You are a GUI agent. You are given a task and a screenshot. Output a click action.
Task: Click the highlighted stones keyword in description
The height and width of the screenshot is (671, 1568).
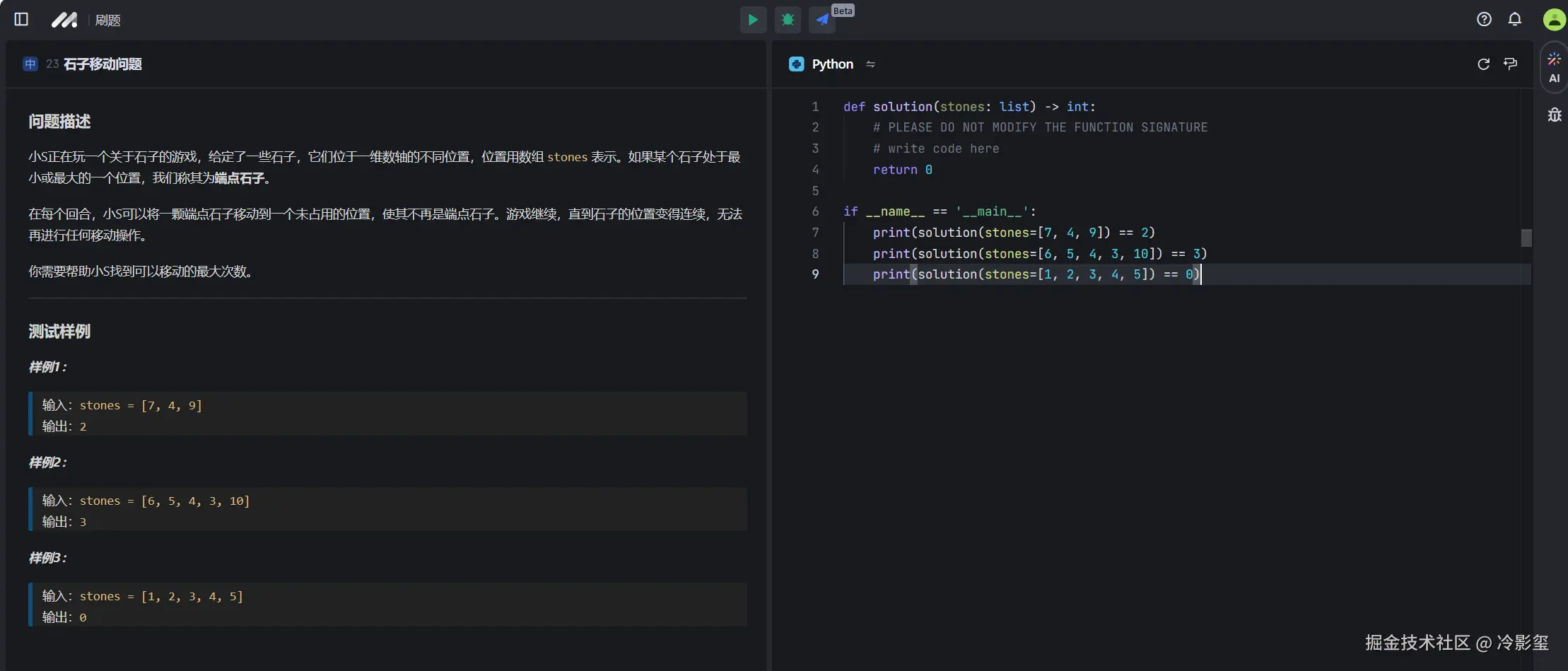567,157
